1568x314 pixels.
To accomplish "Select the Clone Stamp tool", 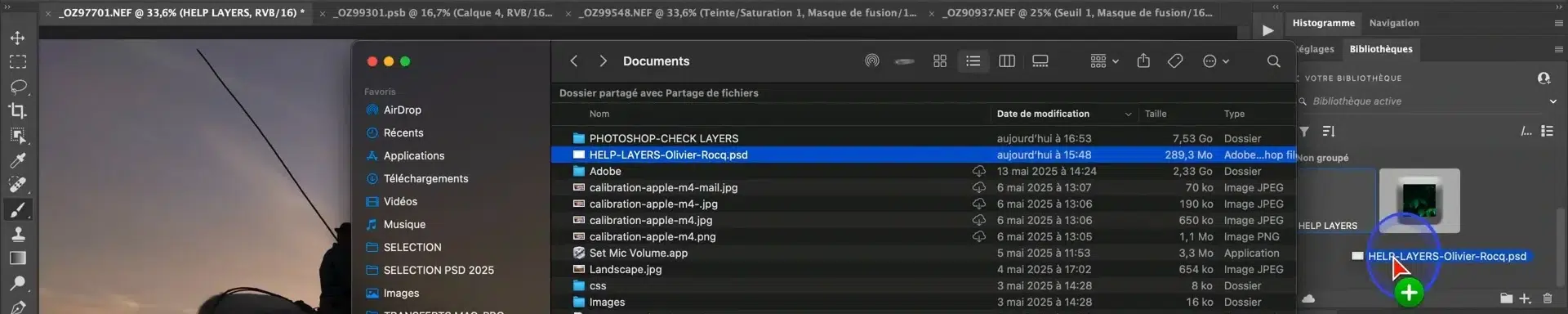I will 17,234.
